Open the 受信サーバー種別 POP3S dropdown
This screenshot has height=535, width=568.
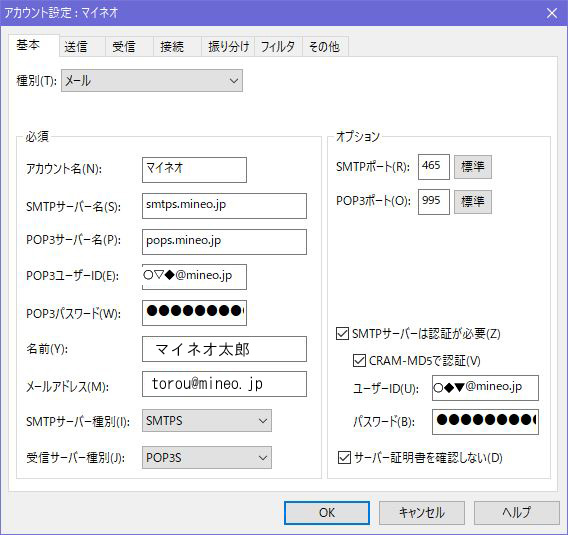click(x=207, y=457)
